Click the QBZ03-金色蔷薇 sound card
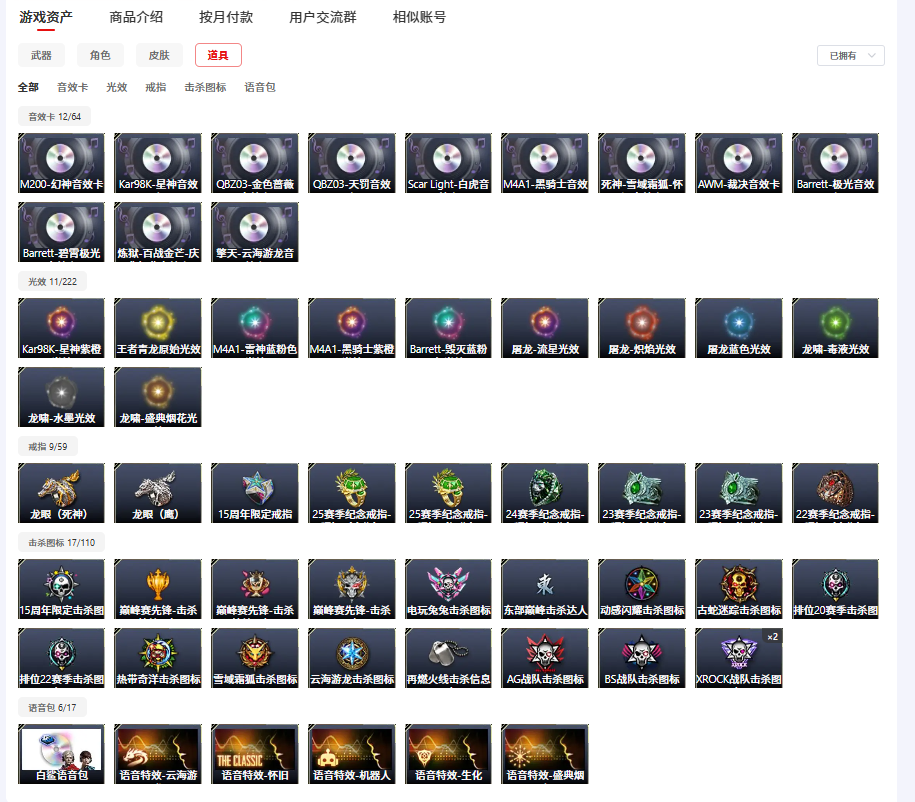Image resolution: width=915 pixels, height=802 pixels. click(255, 163)
